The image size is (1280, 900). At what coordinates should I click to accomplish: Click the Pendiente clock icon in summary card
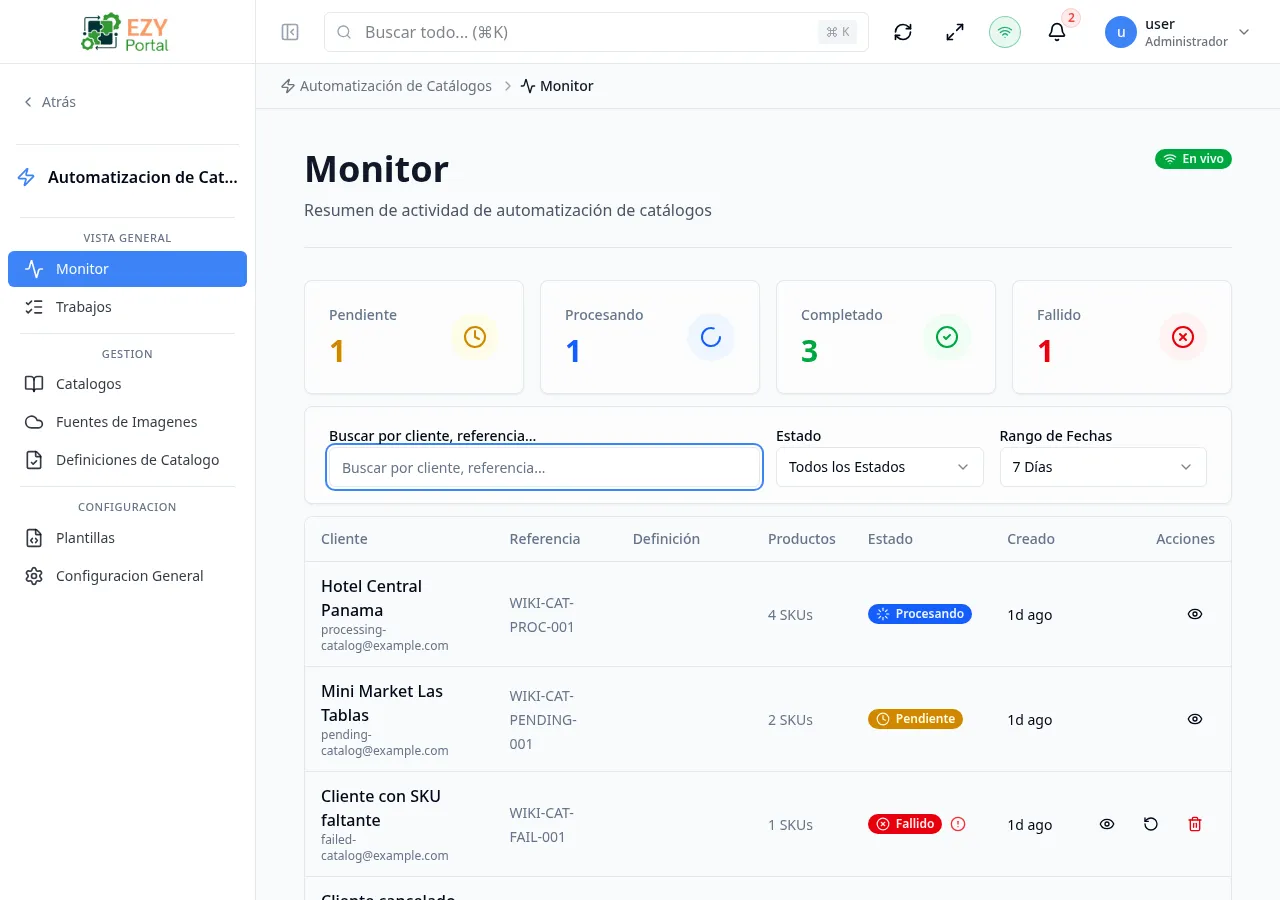(x=475, y=337)
